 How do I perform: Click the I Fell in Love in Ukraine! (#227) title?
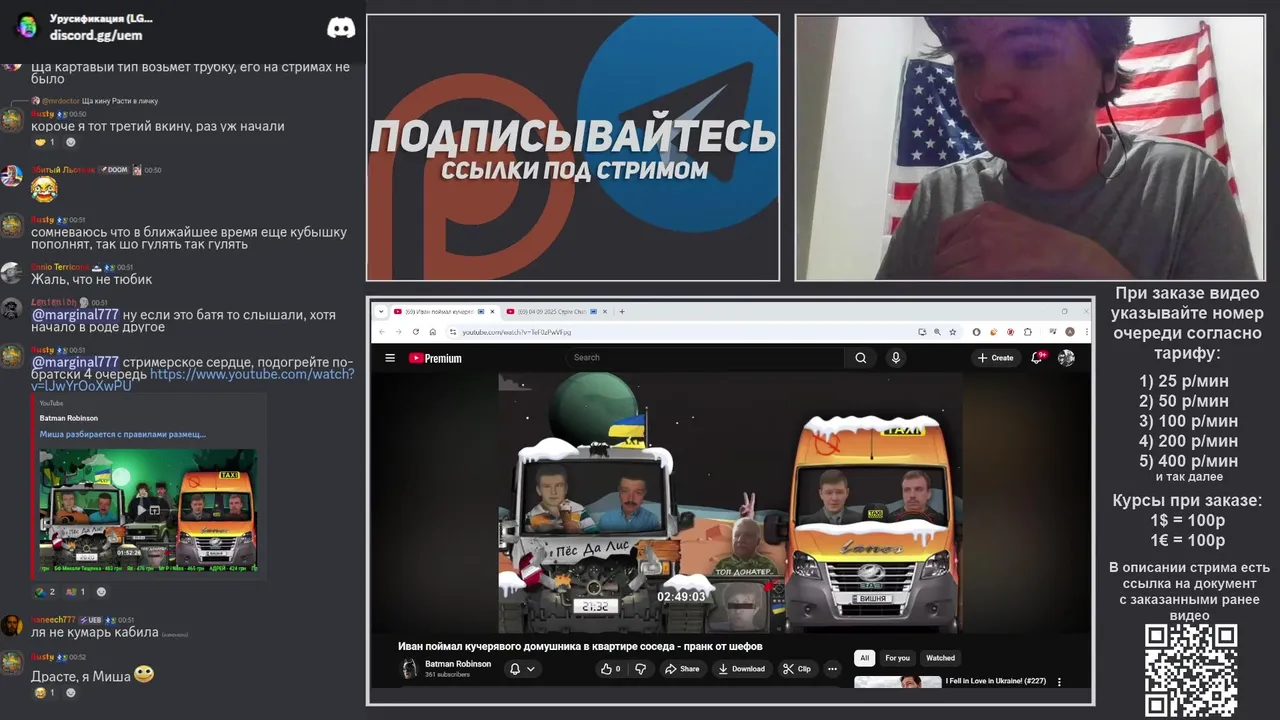tap(996, 681)
